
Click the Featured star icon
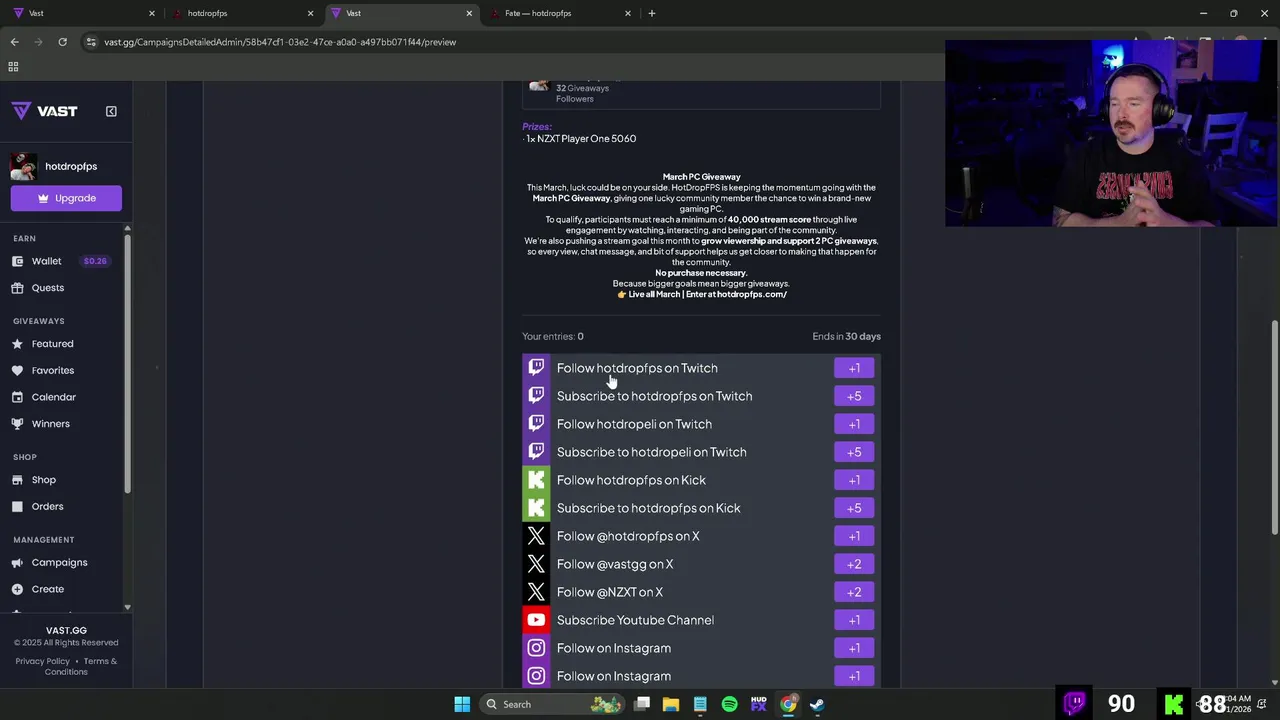(x=17, y=344)
